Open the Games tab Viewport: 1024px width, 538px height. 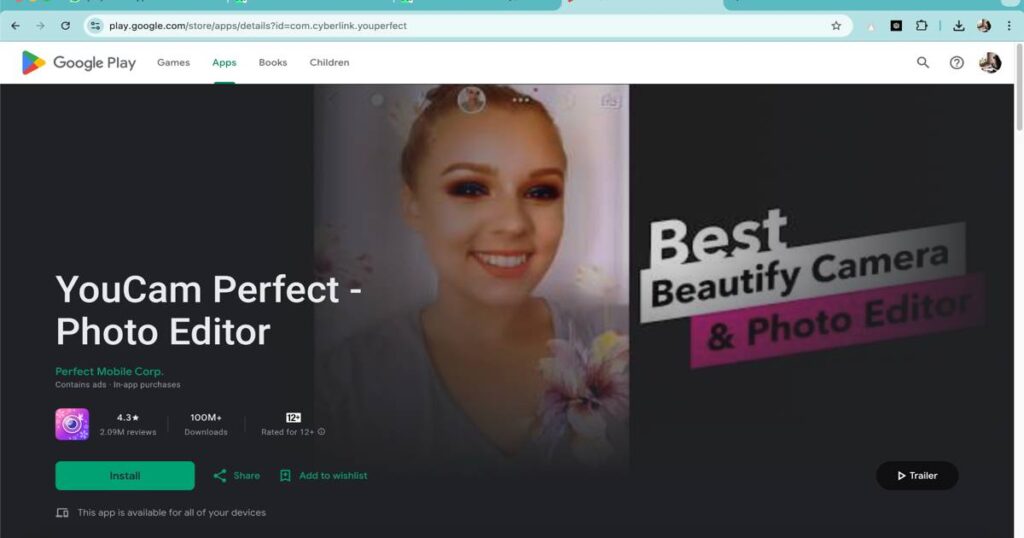(173, 63)
